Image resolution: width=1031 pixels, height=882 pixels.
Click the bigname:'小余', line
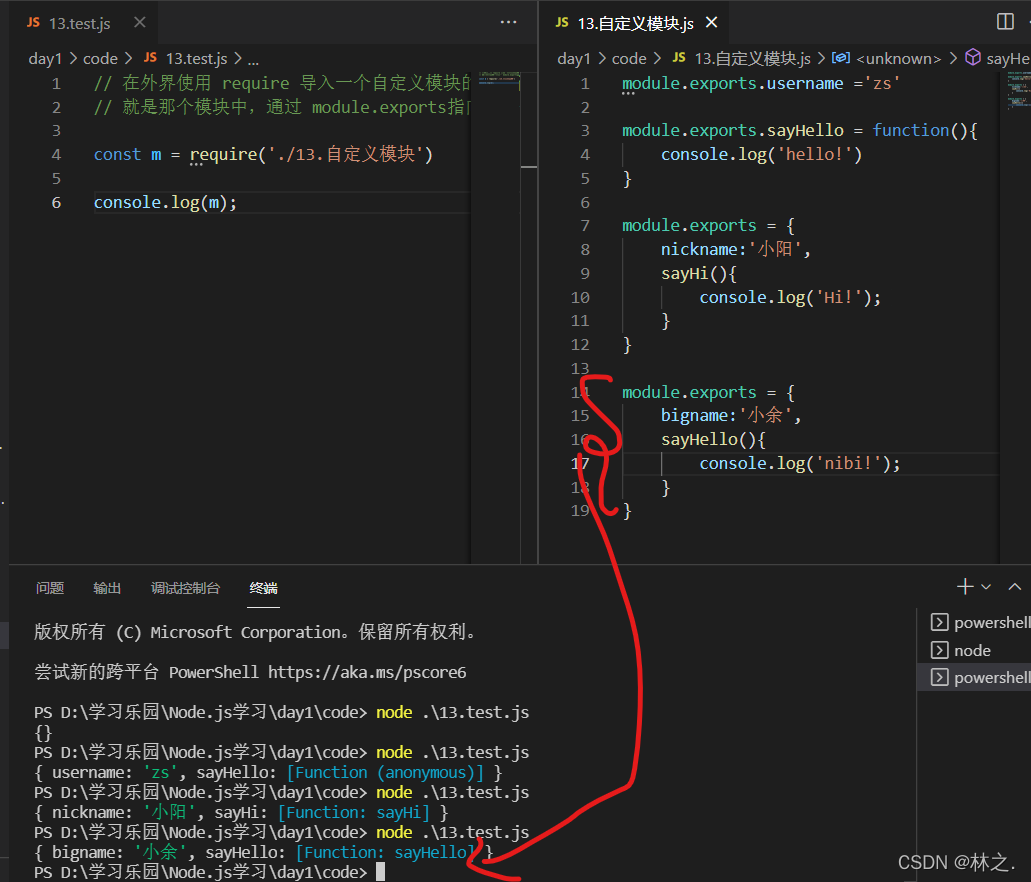pos(731,416)
